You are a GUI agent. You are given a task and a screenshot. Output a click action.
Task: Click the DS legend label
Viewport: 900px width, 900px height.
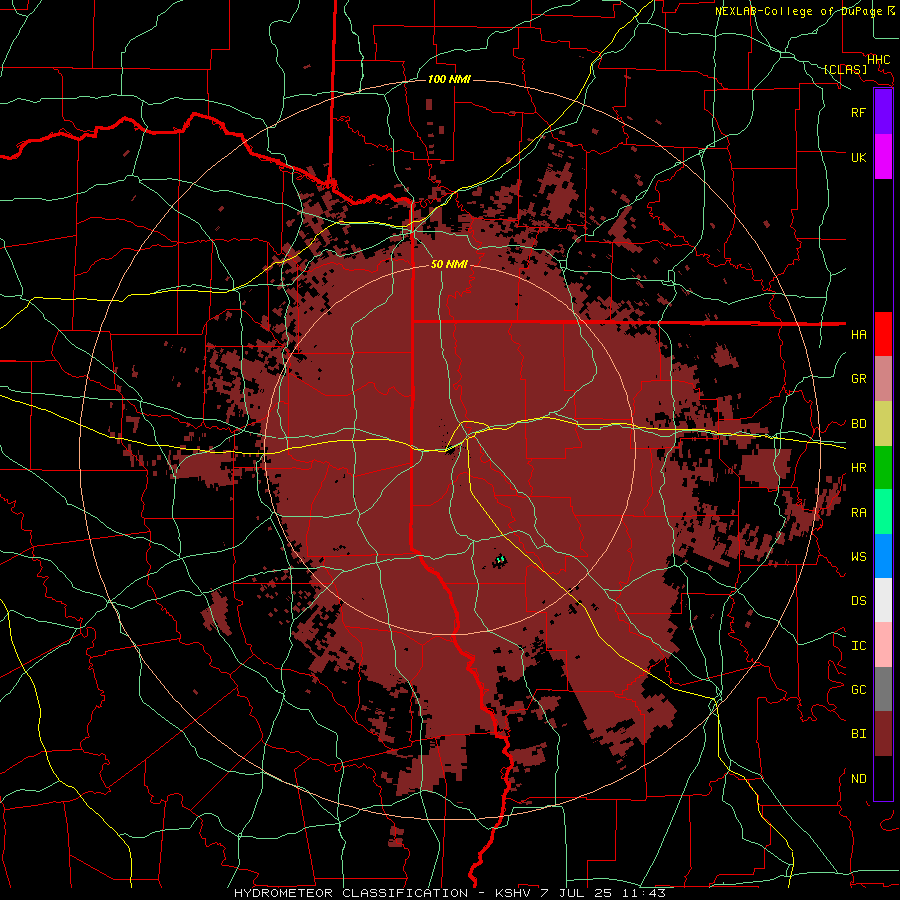point(858,601)
